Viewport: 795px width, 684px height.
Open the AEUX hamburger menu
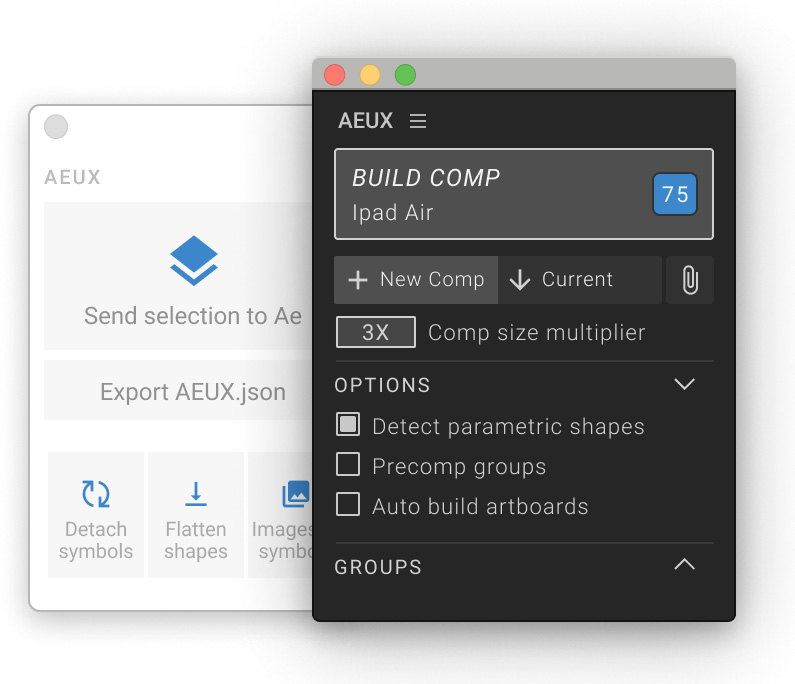tap(418, 121)
